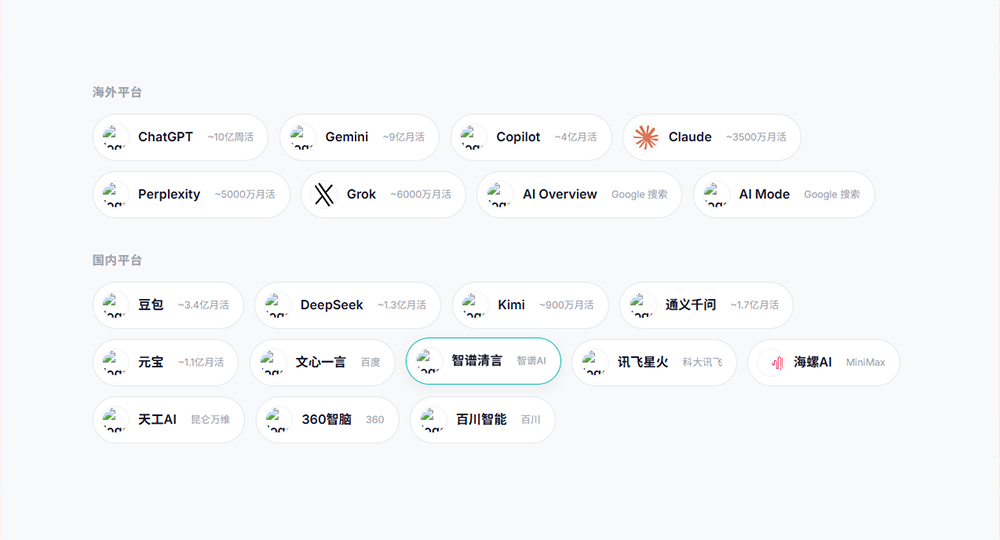Choose the 360智脑 platform chip
1000x540 pixels.
[x=327, y=420]
